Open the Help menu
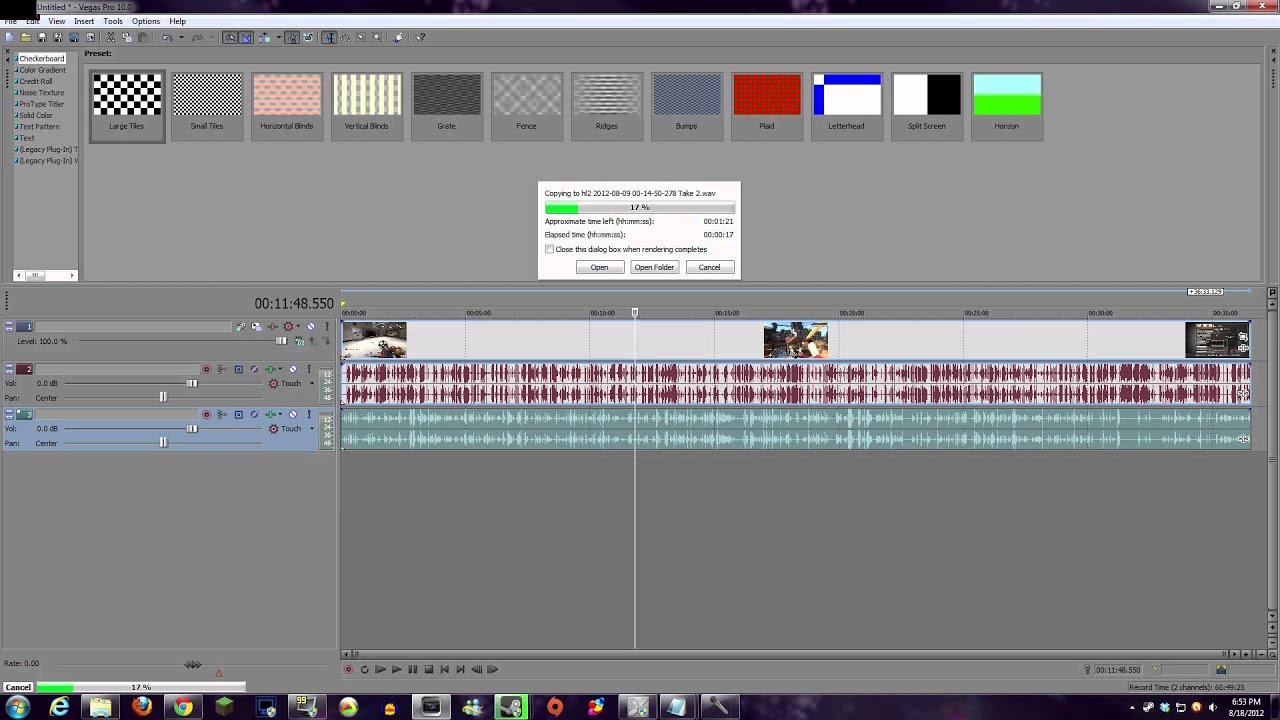This screenshot has width=1280, height=720. point(177,21)
